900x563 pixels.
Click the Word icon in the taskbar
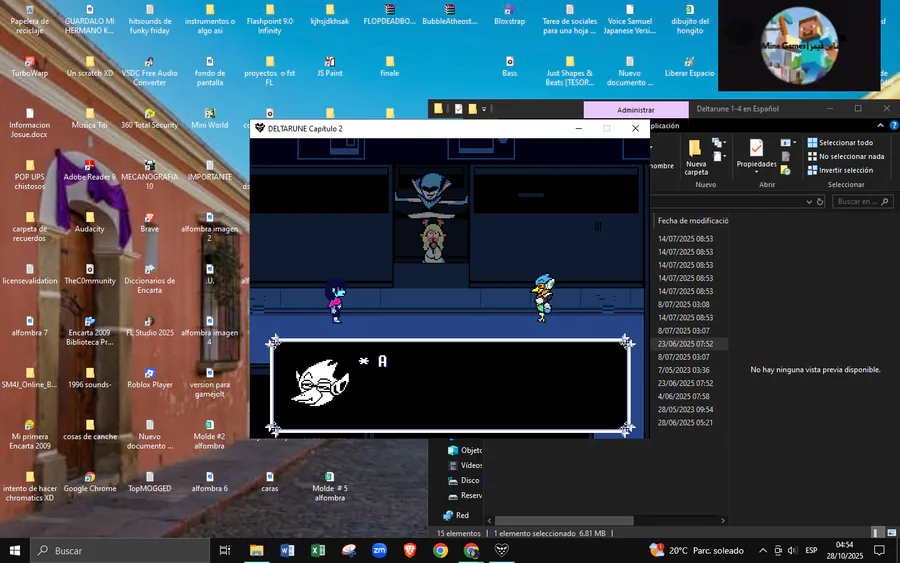pyautogui.click(x=287, y=550)
